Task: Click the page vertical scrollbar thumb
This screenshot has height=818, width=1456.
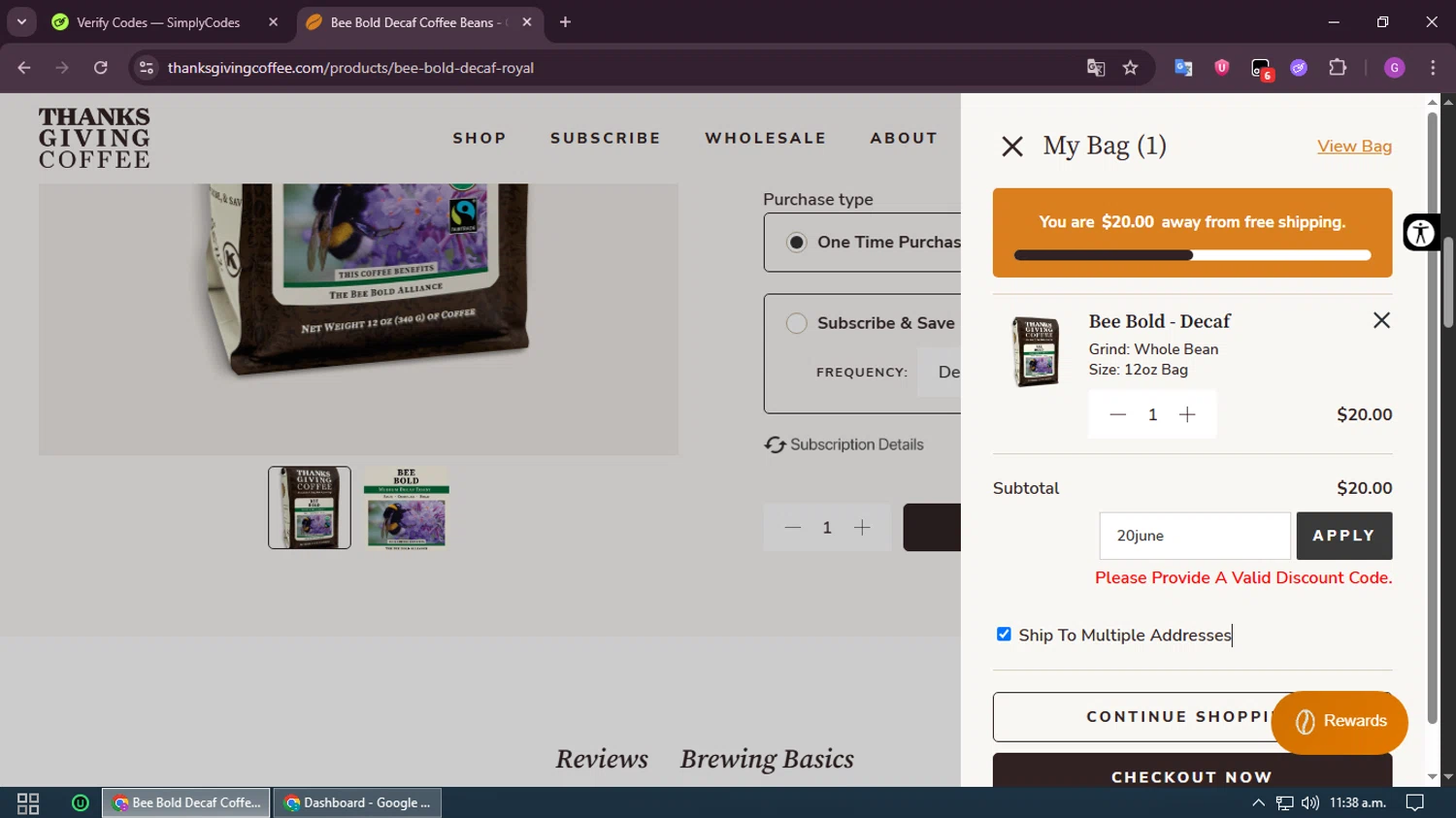Action: coord(1448,281)
